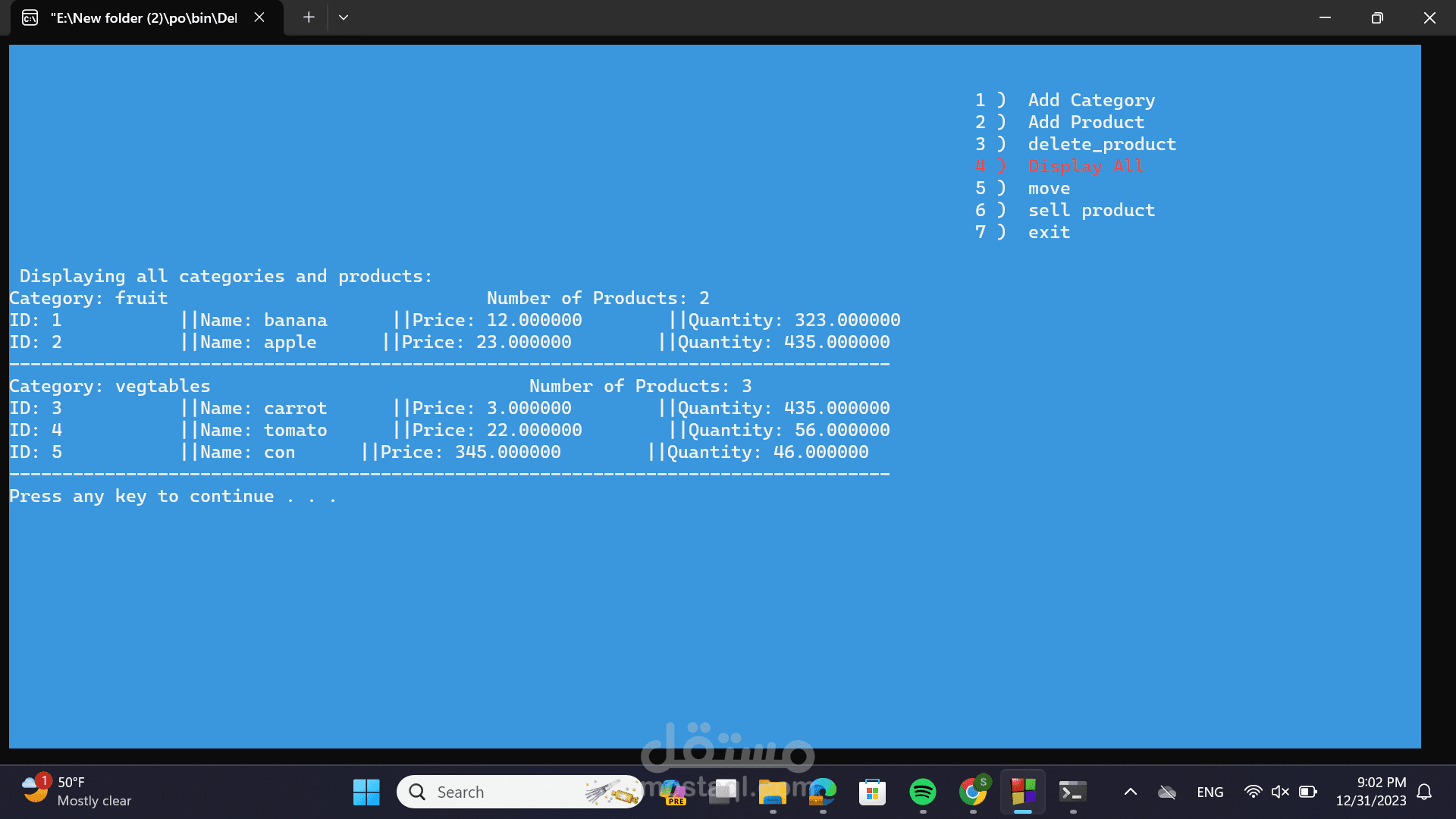
Task: Open the notification bell
Action: coord(1424,792)
